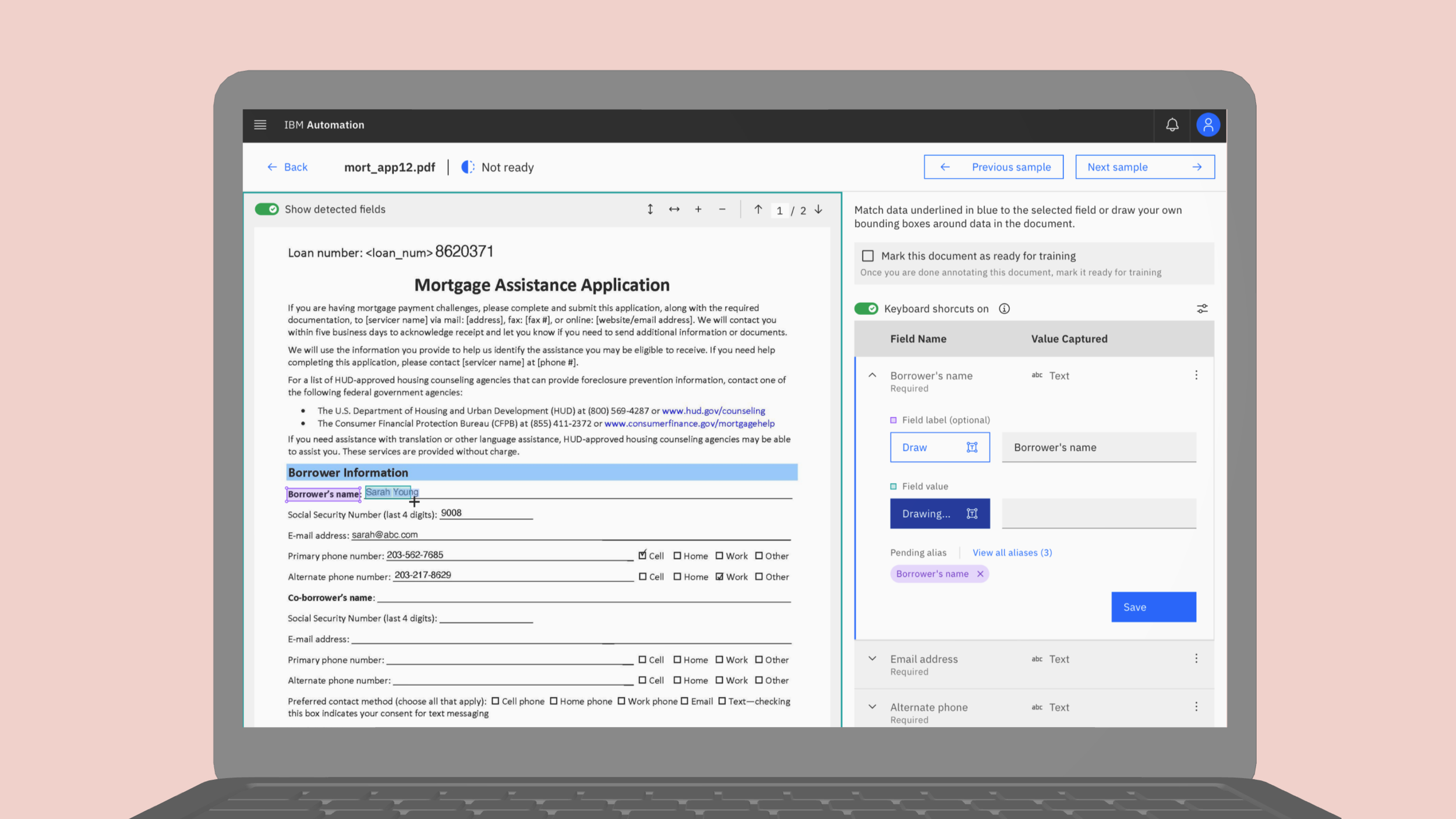Click the 9008 Social Security digits
The image size is (1456, 819).
coord(451,513)
